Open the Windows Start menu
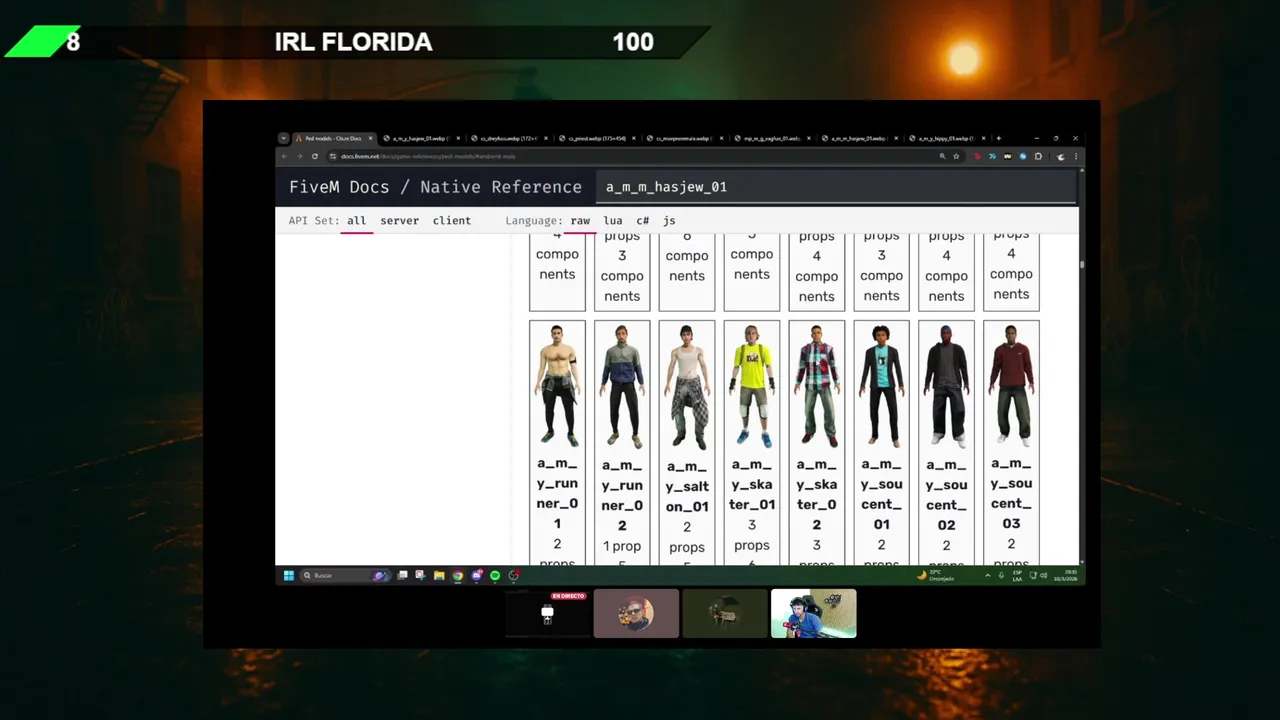This screenshot has height=720, width=1280. (289, 575)
